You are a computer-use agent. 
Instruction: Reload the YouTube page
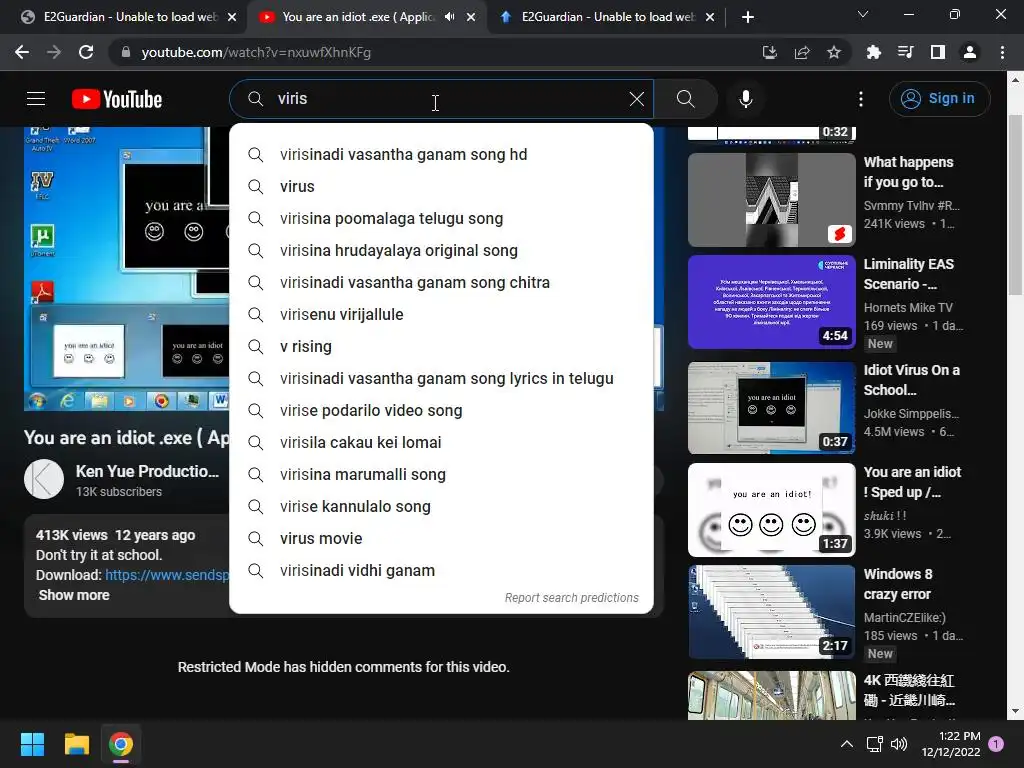click(86, 52)
